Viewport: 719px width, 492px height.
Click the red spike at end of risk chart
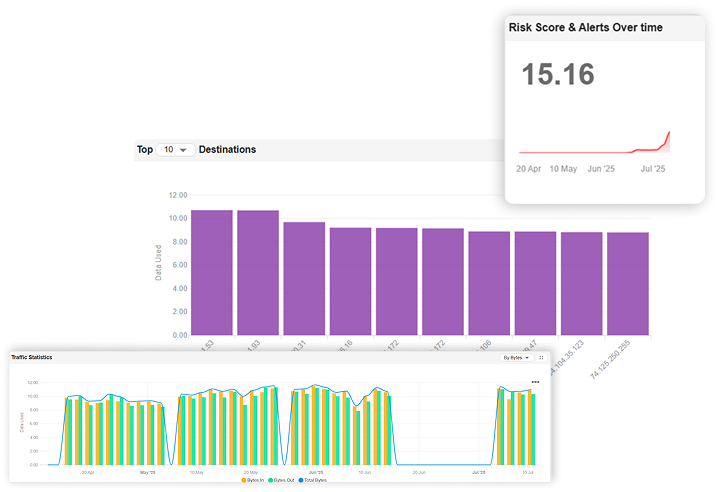click(666, 140)
